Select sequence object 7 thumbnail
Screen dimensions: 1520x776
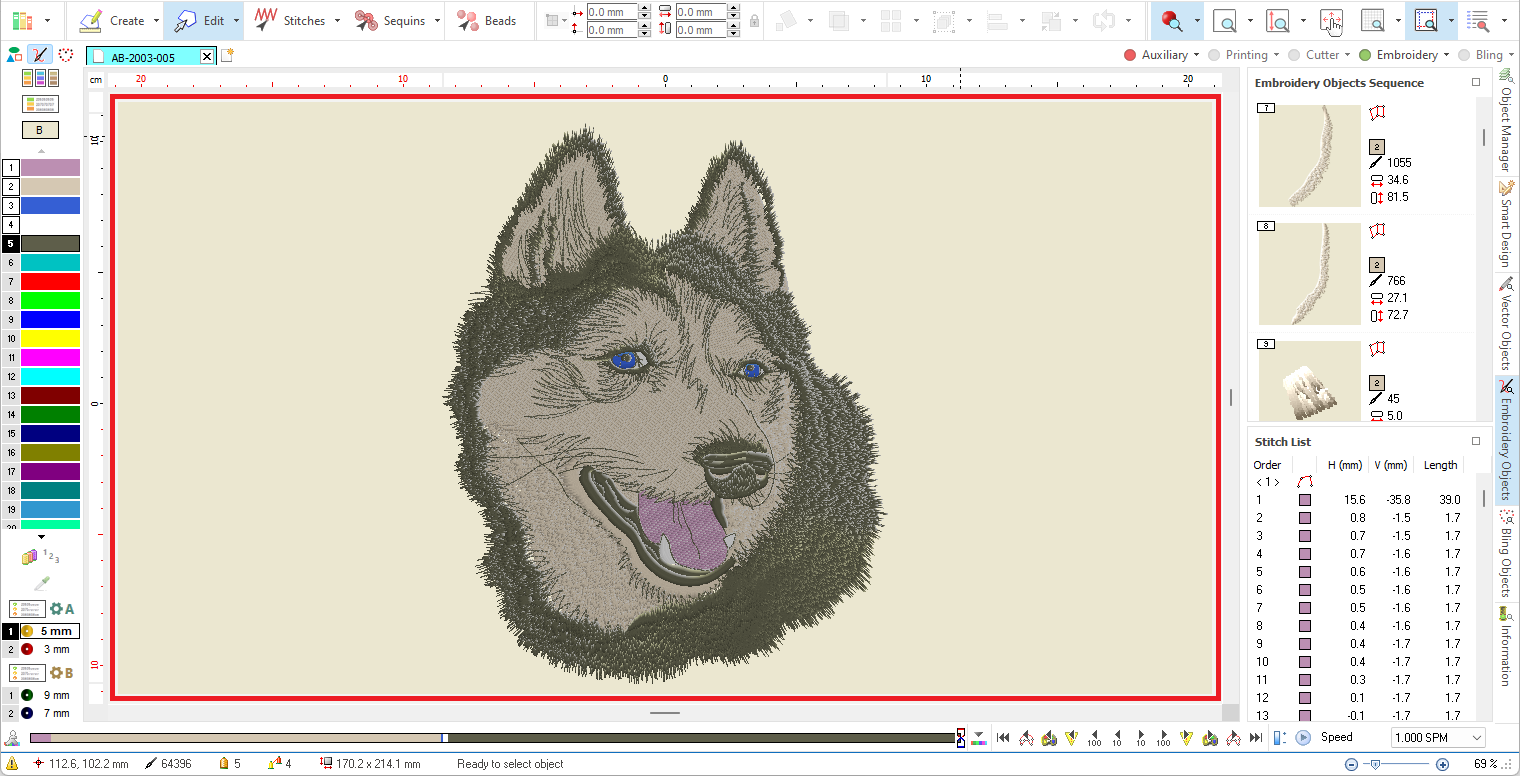point(1309,156)
